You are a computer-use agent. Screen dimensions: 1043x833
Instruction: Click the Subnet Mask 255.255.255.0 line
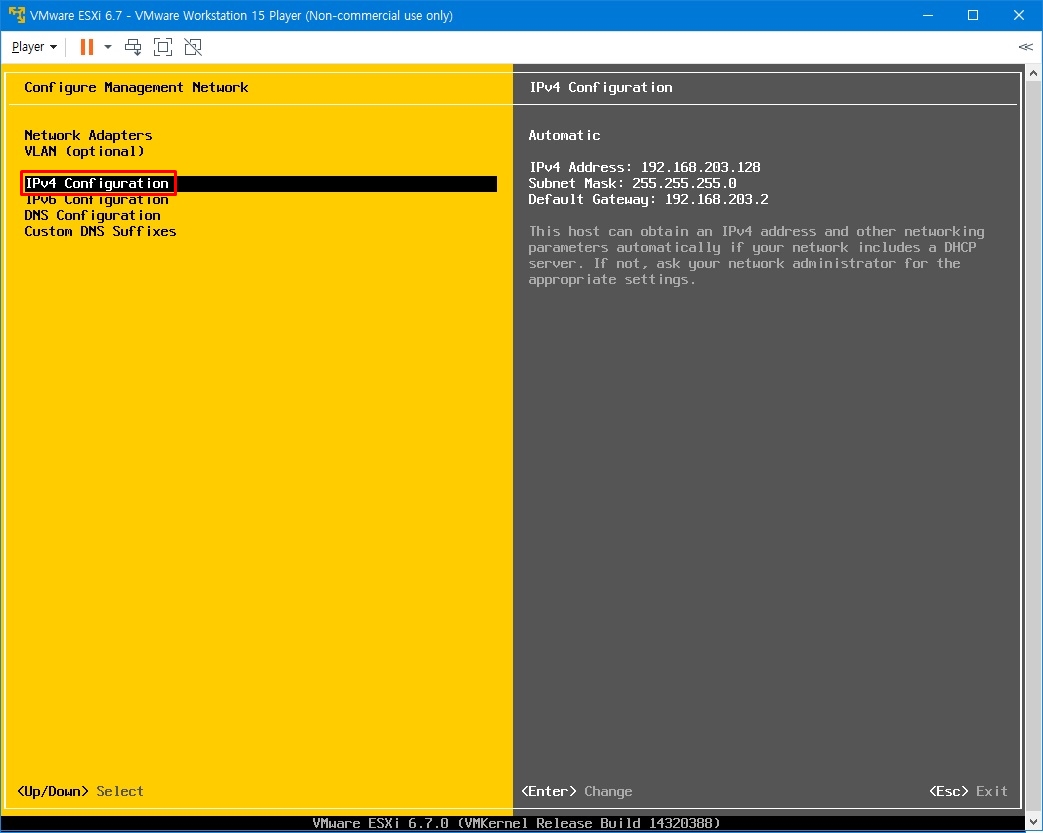[632, 183]
